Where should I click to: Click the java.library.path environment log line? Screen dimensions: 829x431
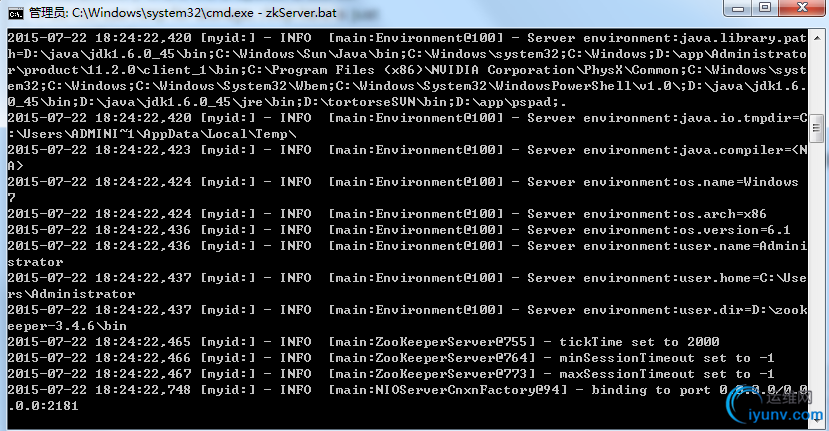click(x=407, y=38)
